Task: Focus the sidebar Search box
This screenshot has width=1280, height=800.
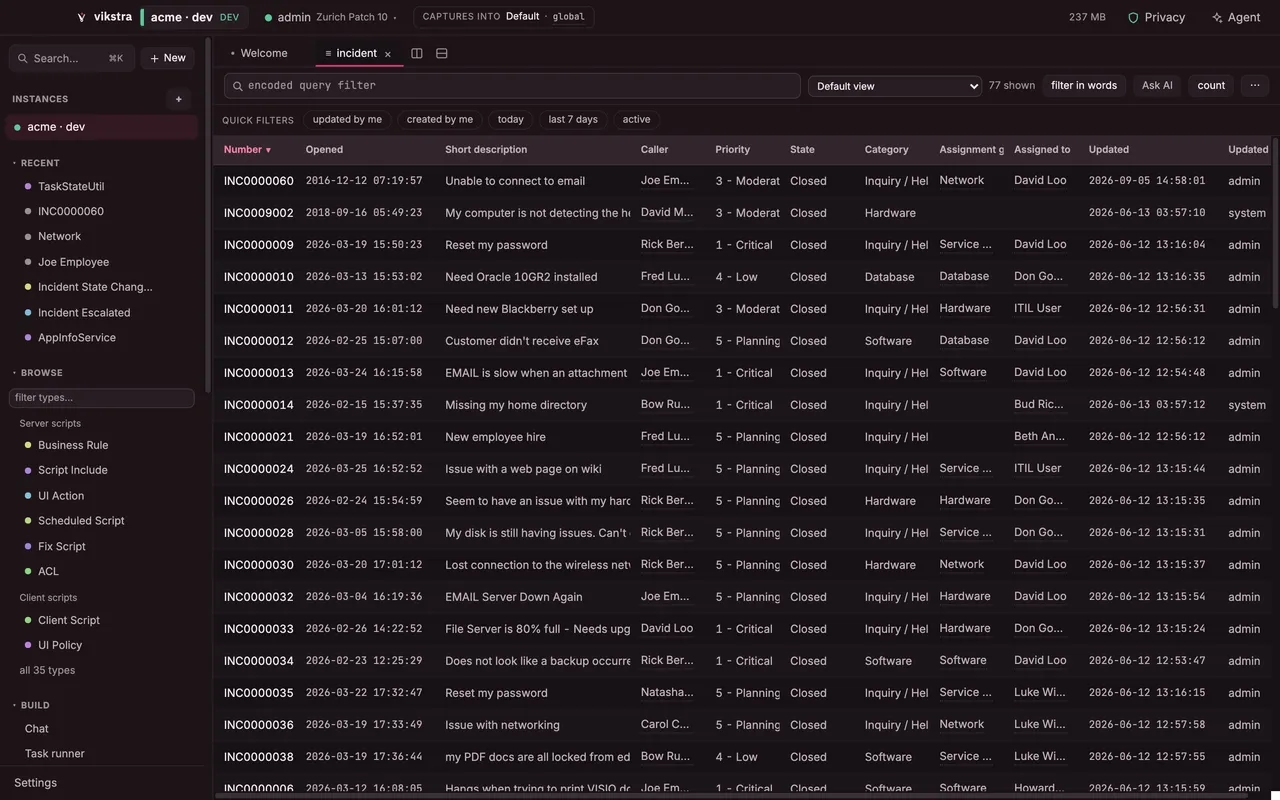Action: 72,58
